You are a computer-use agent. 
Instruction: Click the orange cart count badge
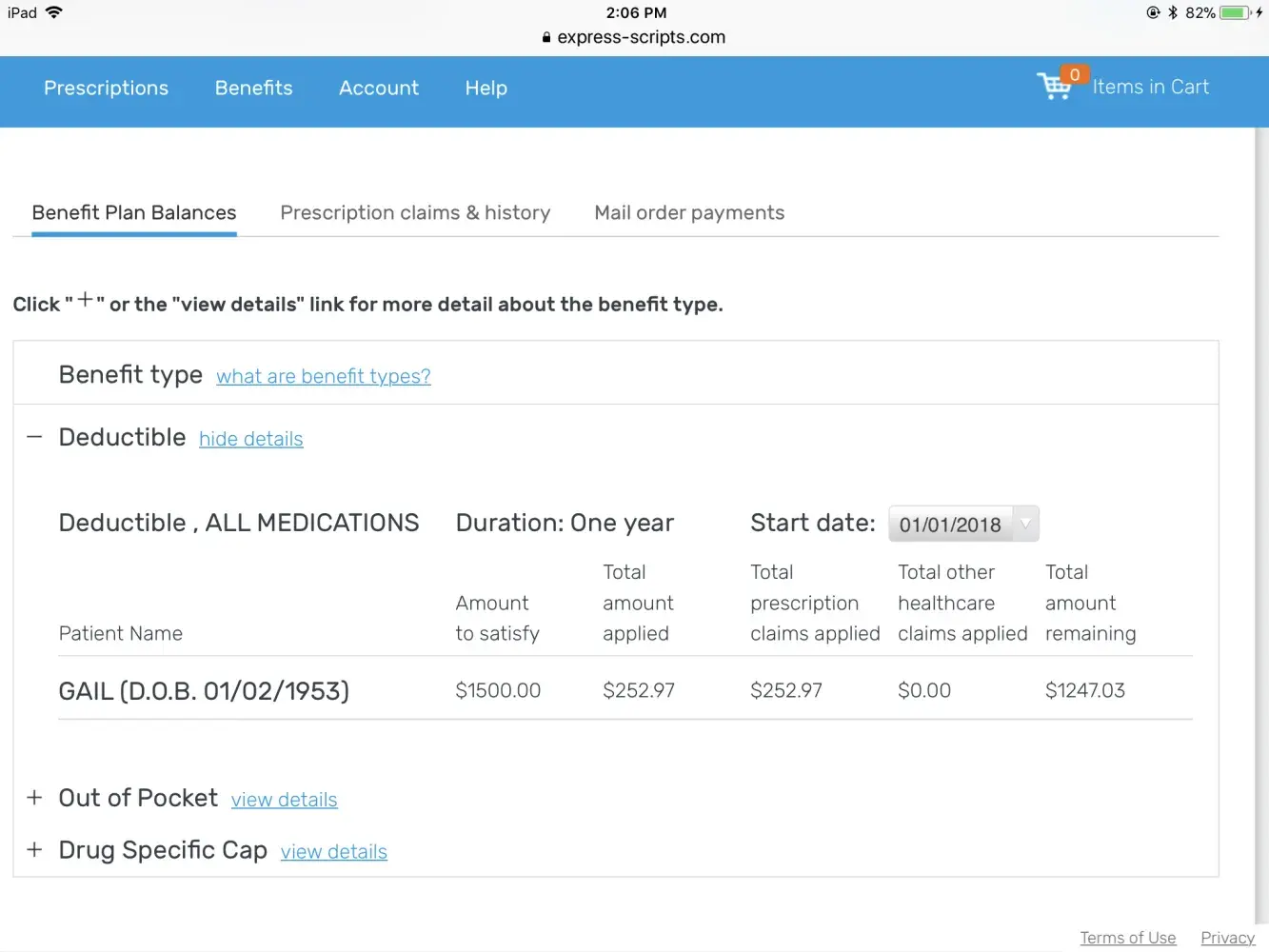click(1075, 74)
